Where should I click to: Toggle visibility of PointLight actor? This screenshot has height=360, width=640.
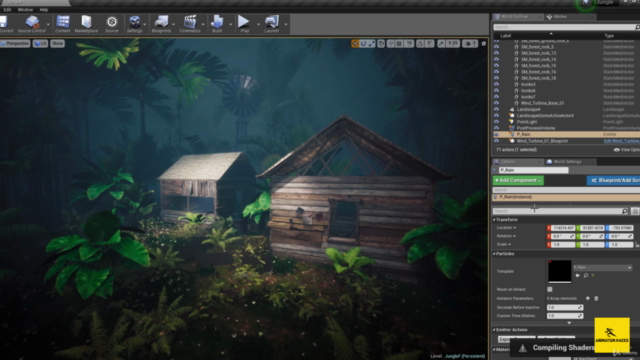tap(496, 122)
